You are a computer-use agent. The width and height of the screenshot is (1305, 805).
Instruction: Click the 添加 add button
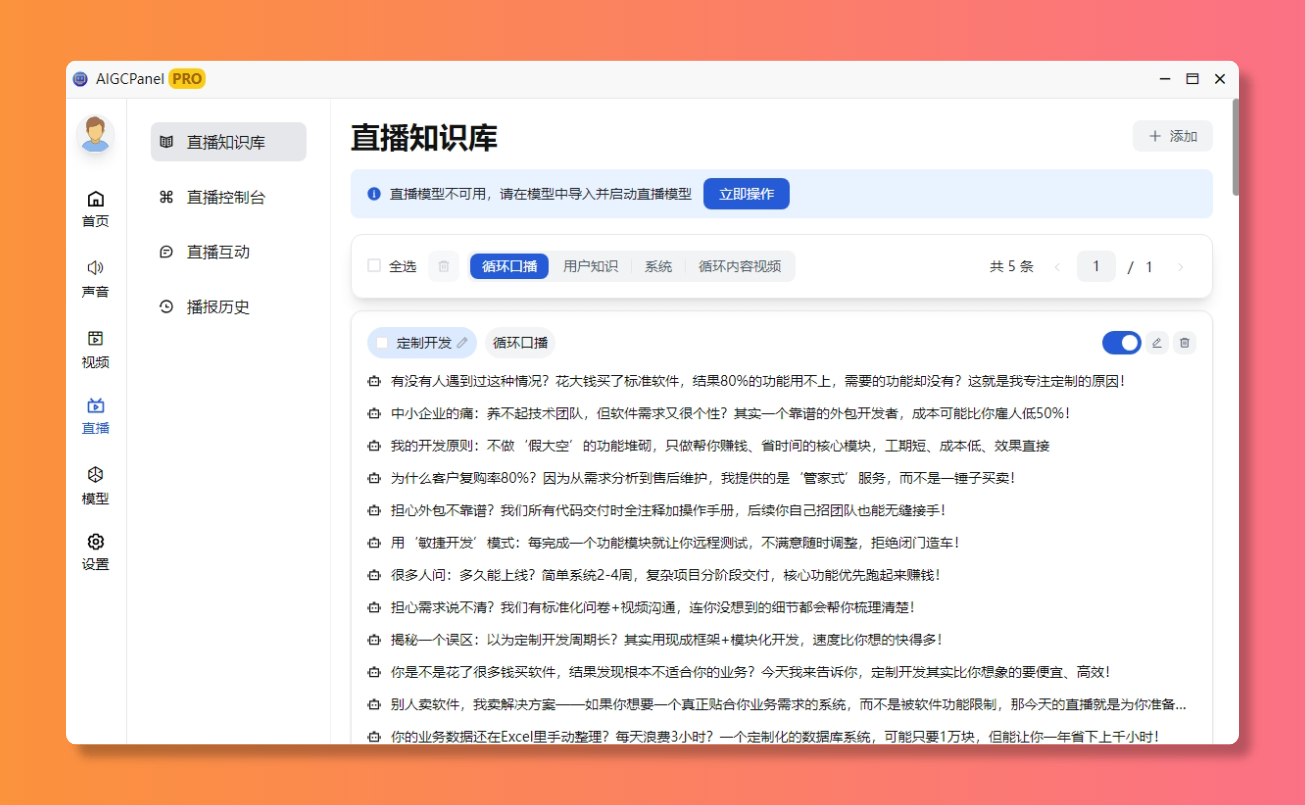(x=1172, y=136)
